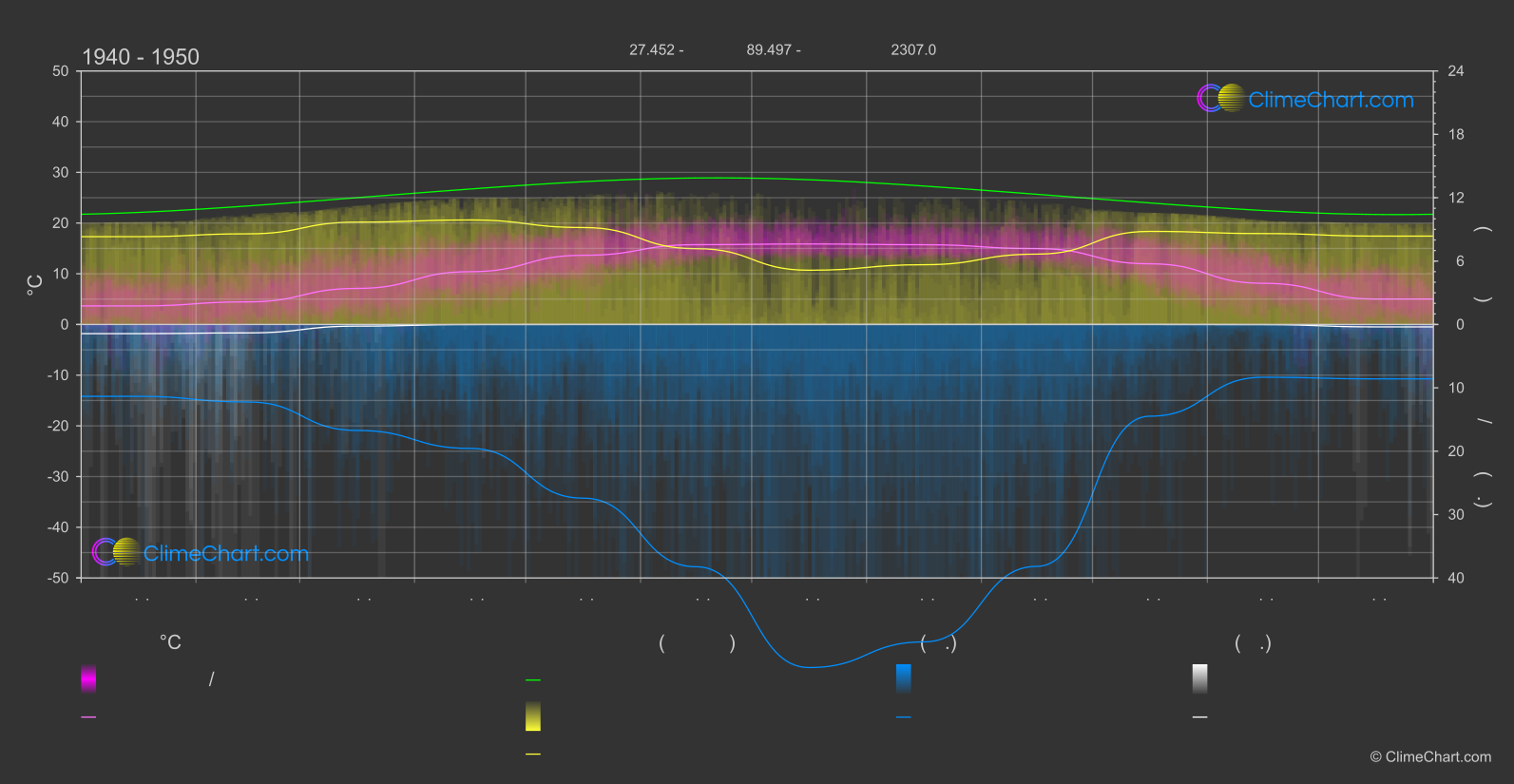
Task: Click the ClimeChart globe logo at top right
Action: tap(1221, 98)
